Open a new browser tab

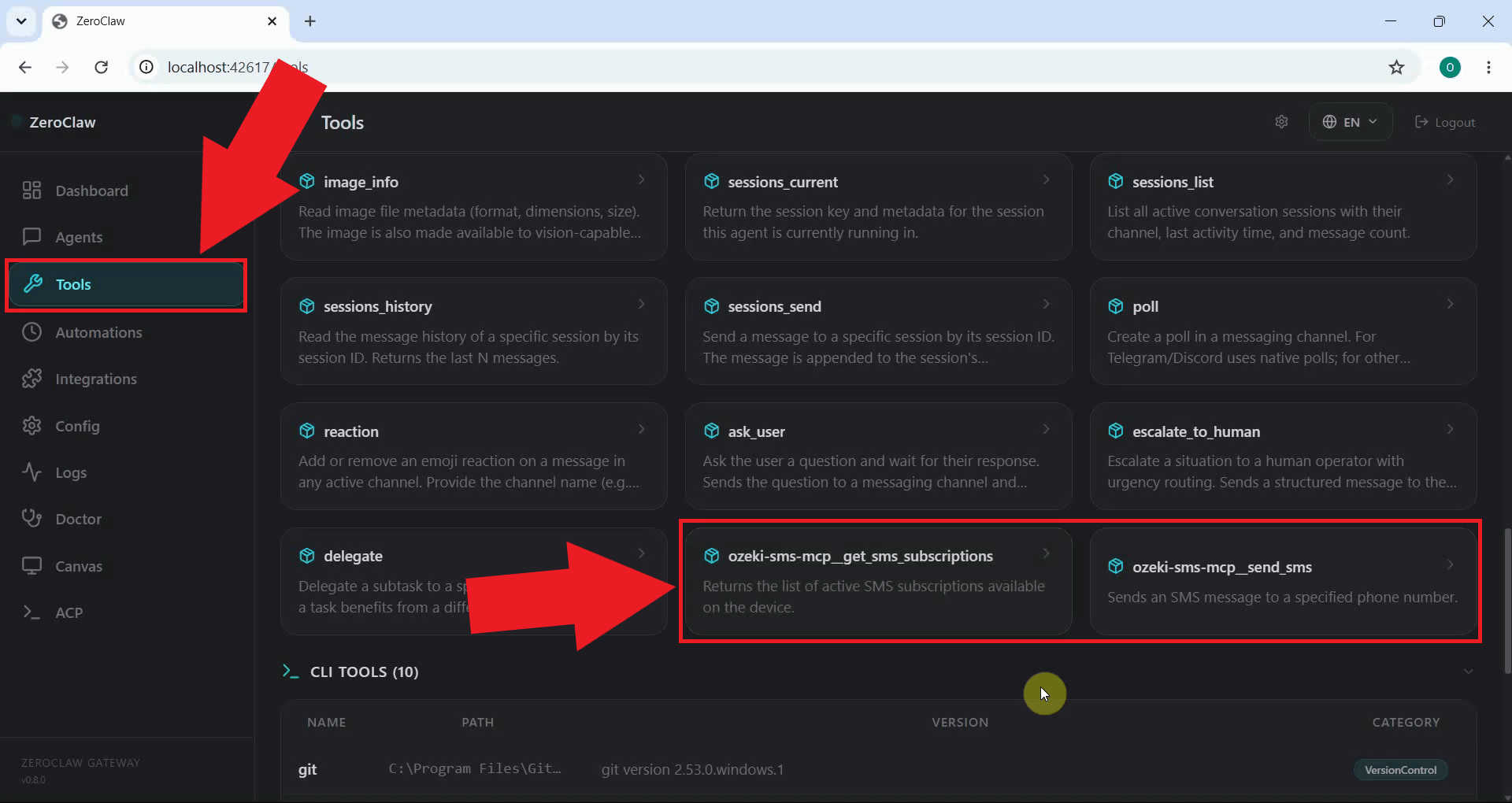310,21
